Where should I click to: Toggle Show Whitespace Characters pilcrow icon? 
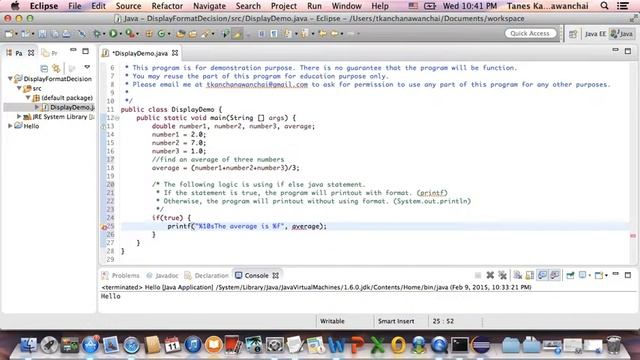pos(274,34)
